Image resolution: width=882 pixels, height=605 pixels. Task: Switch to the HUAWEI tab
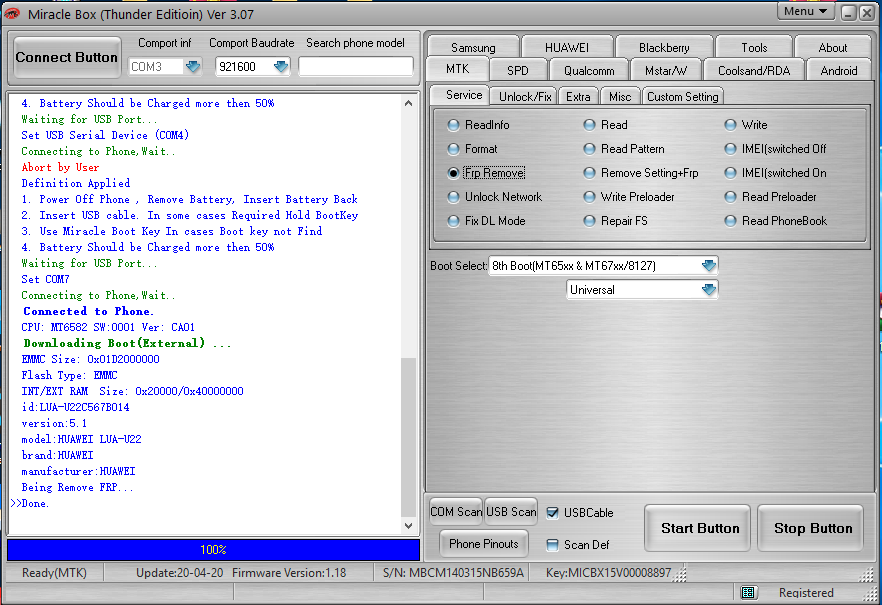click(x=566, y=47)
